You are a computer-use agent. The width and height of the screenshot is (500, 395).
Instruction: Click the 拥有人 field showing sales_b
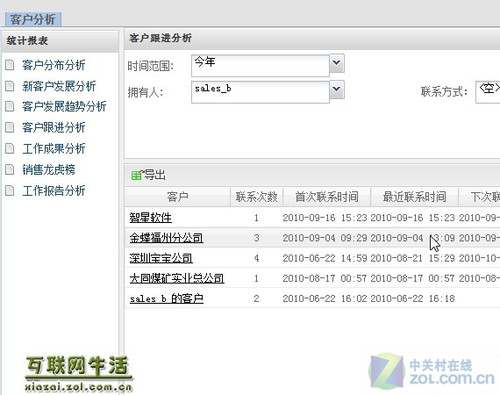pyautogui.click(x=260, y=92)
